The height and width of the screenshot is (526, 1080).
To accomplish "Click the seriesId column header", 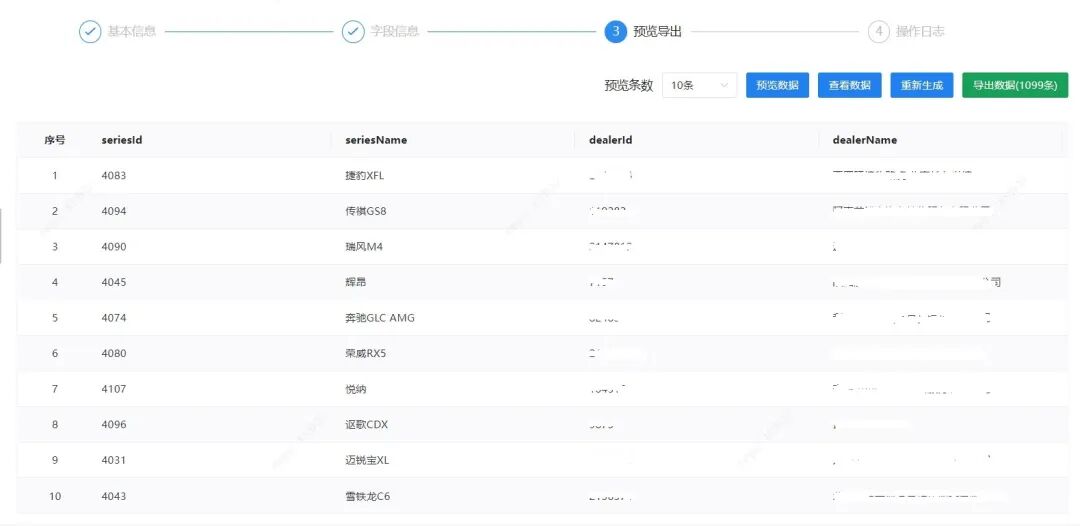I will (122, 140).
